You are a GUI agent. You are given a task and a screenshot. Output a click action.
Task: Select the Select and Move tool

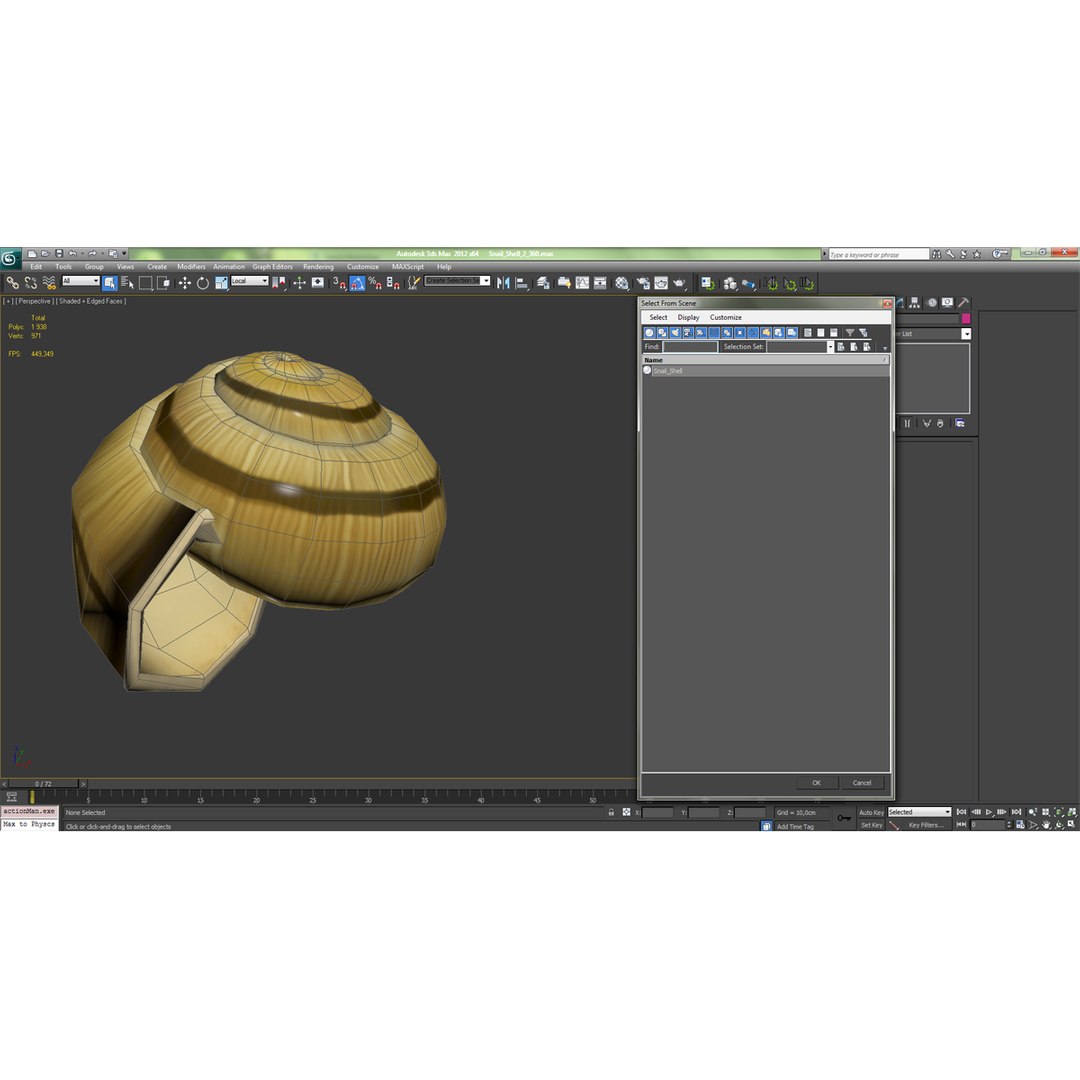tap(185, 282)
